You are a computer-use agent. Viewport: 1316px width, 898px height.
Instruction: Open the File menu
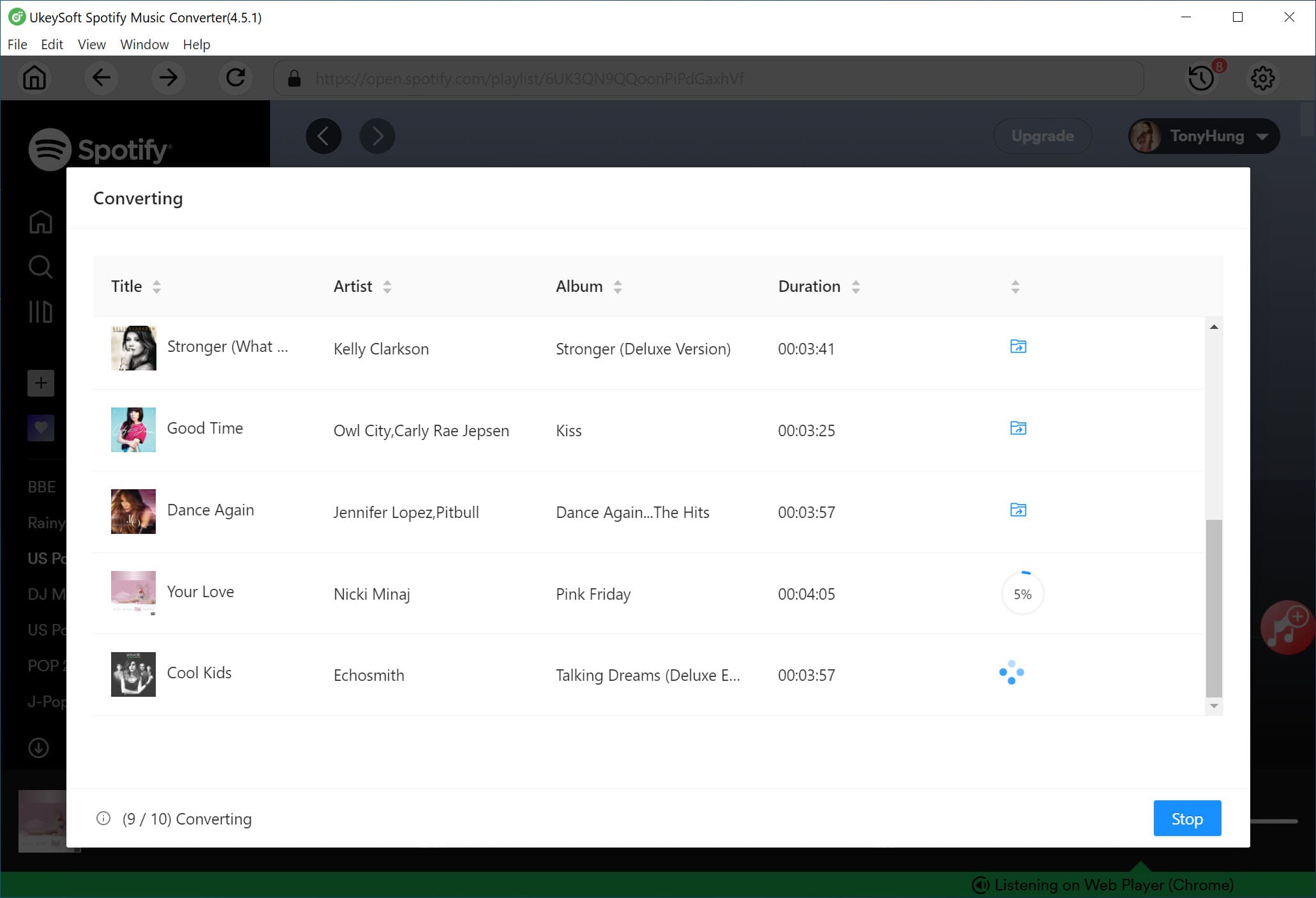pos(17,44)
